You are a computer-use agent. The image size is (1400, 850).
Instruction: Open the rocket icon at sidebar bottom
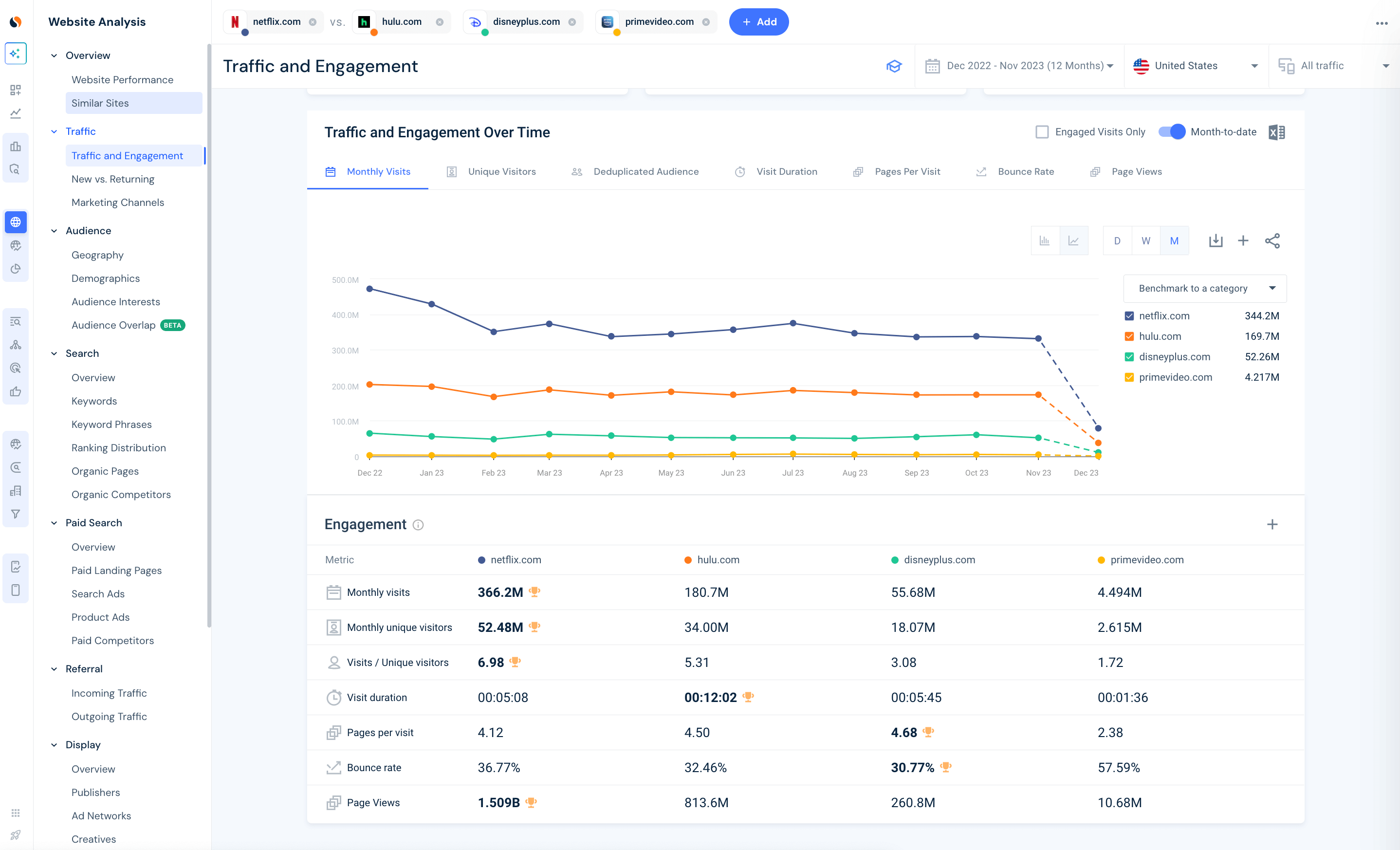pos(16,835)
